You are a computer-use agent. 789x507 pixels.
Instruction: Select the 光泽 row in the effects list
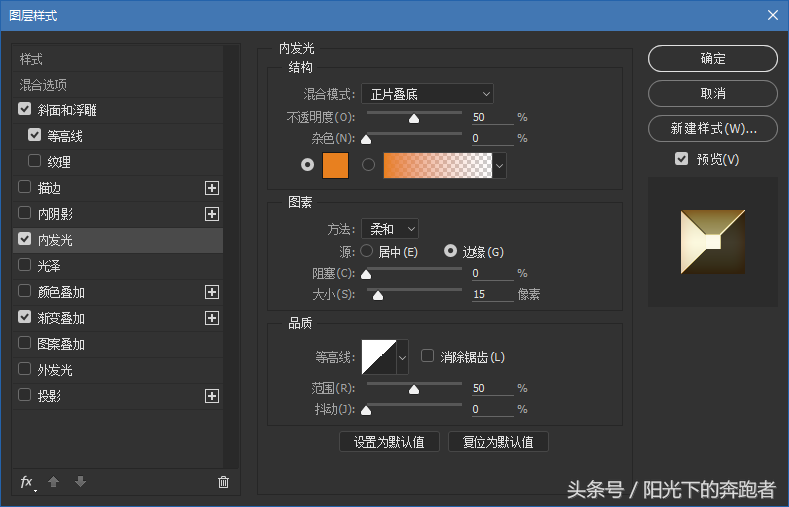[x=118, y=266]
